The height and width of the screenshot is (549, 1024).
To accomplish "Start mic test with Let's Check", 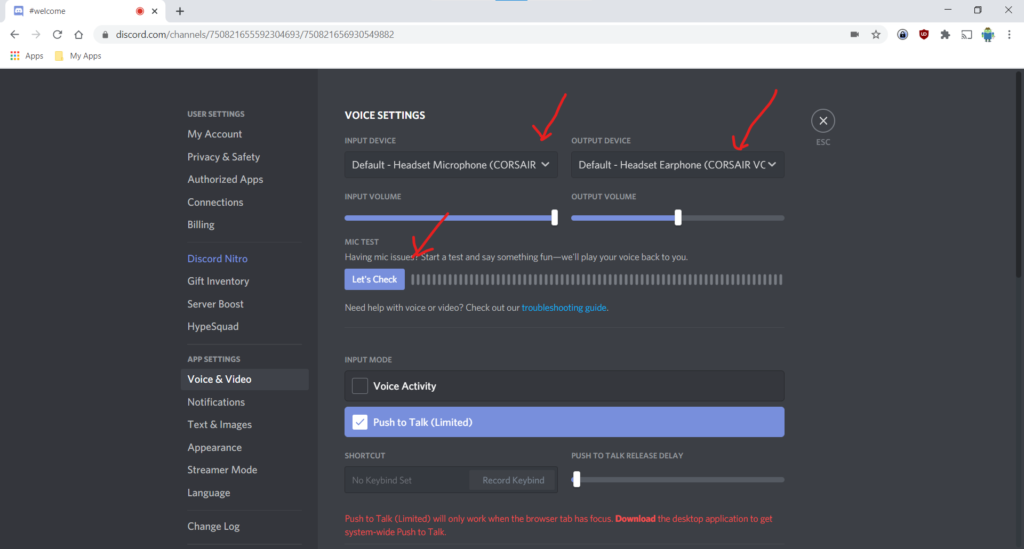I will [374, 279].
